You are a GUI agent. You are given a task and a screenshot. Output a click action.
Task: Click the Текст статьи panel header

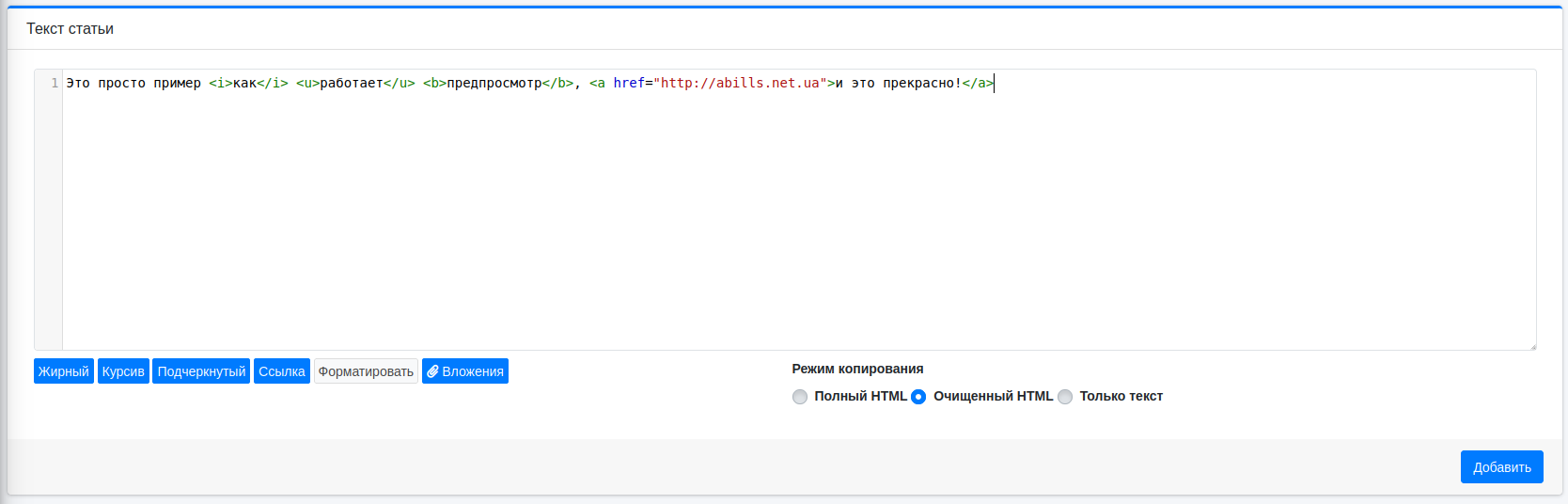[70, 29]
